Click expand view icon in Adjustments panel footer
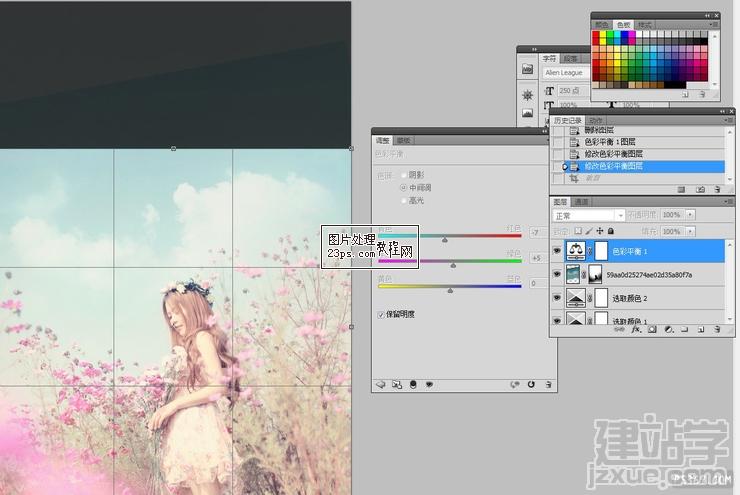Viewport: 740px width, 495px height. click(397, 385)
